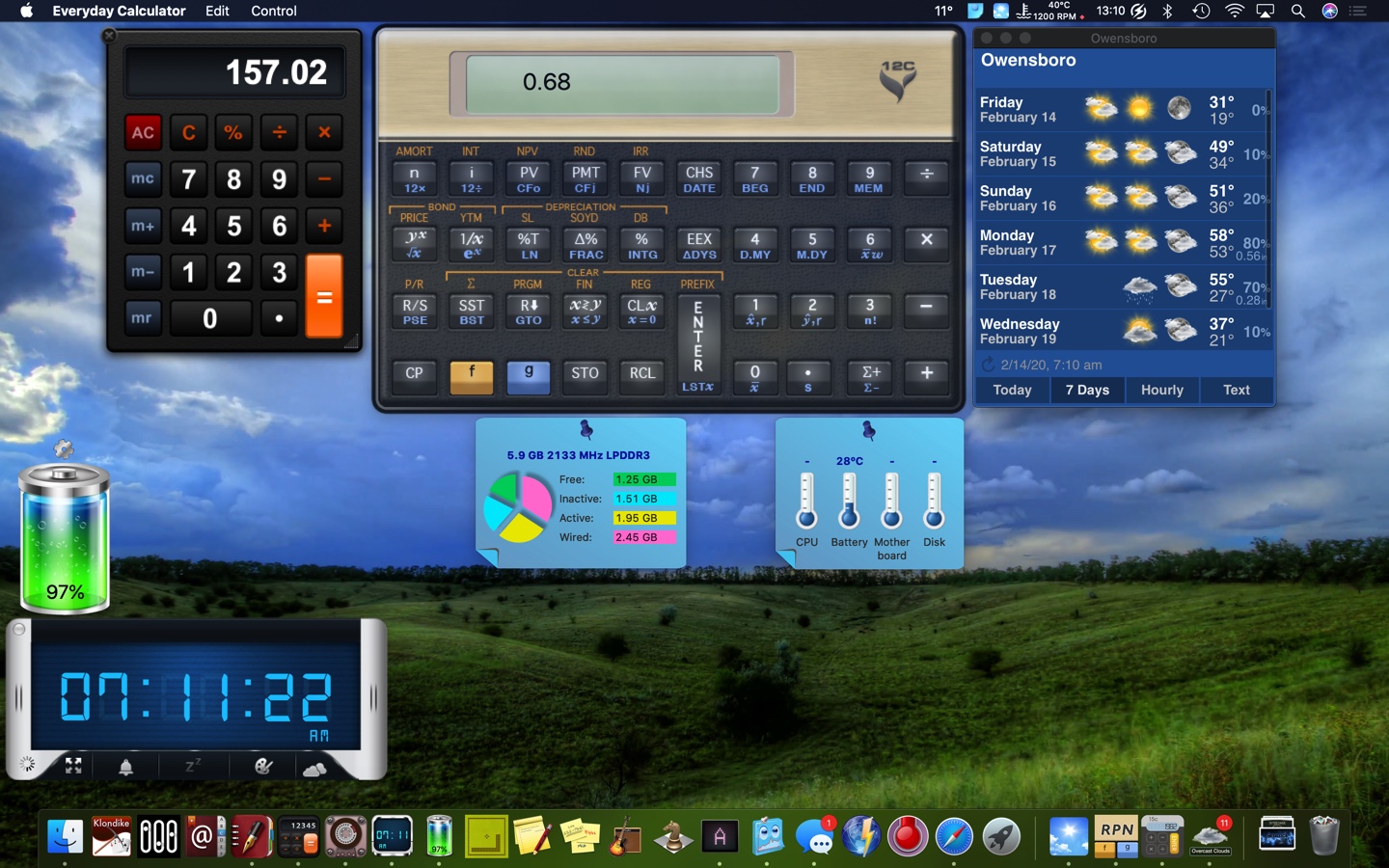The image size is (1389, 868).
Task: Select the 7 Days weather tab
Action: (x=1087, y=390)
